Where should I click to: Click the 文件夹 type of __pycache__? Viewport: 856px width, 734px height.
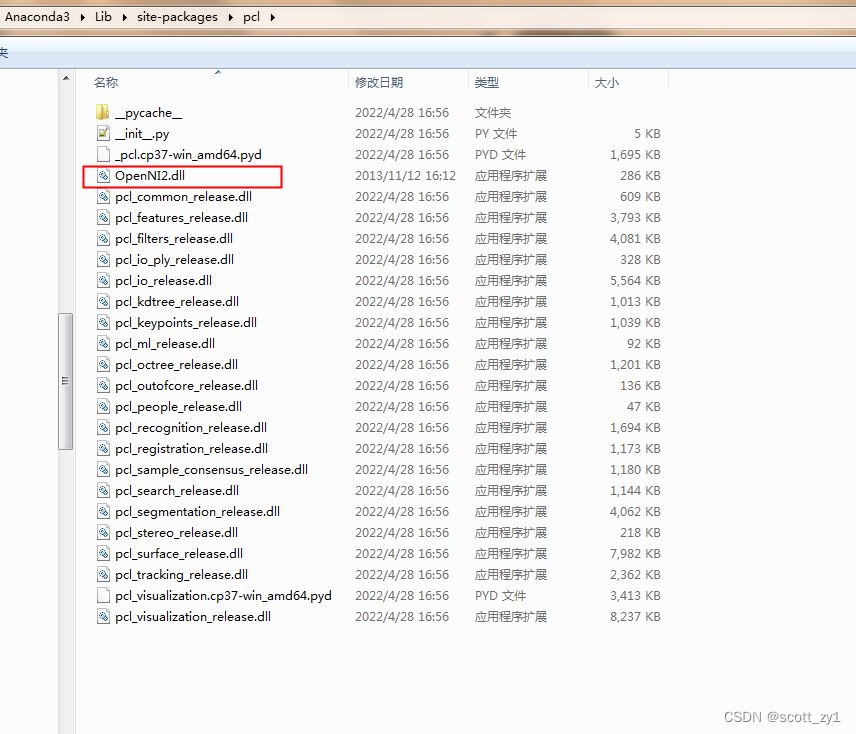click(493, 113)
